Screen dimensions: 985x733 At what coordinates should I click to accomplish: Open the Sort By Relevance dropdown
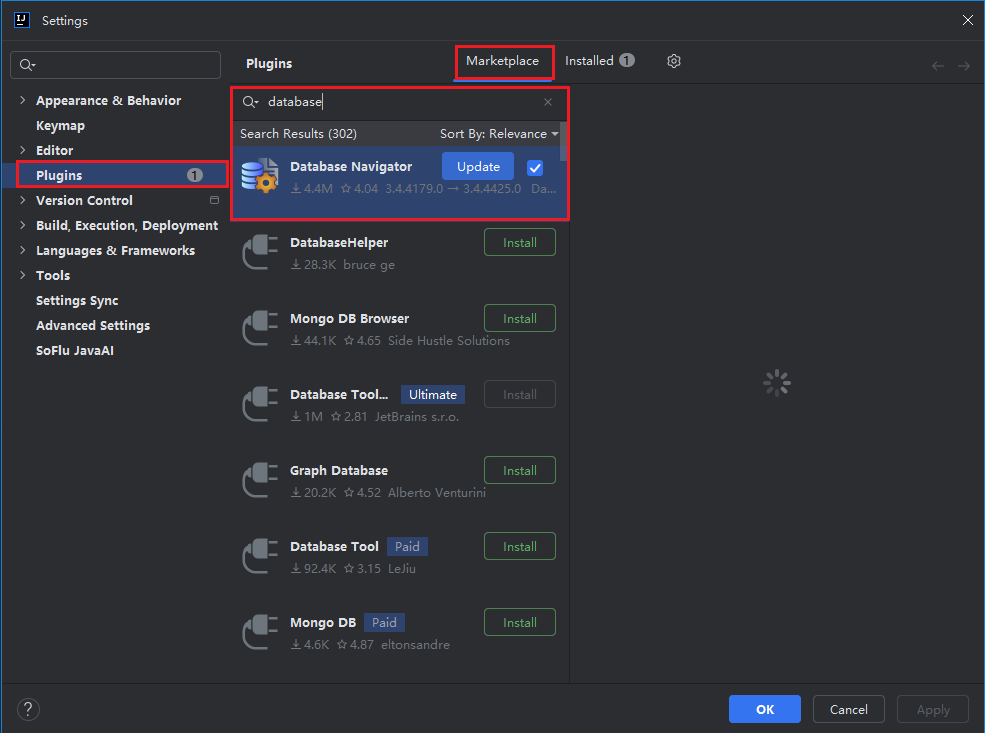(499, 134)
